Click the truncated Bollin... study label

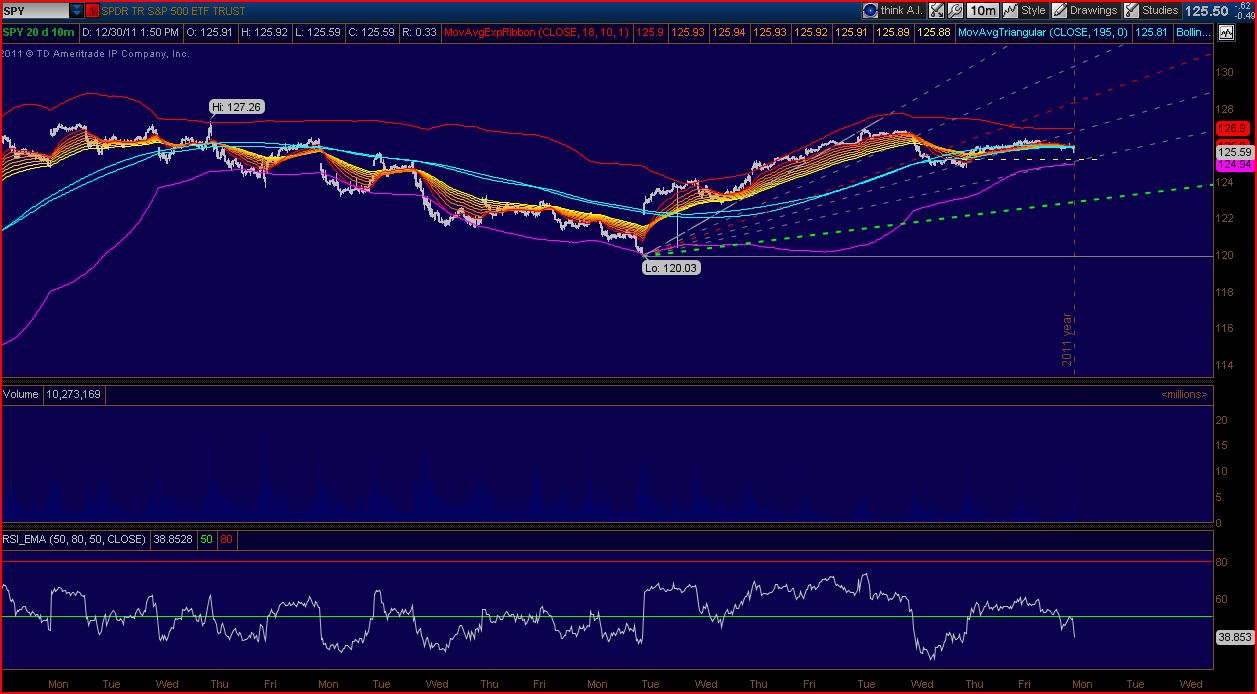[x=1195, y=32]
